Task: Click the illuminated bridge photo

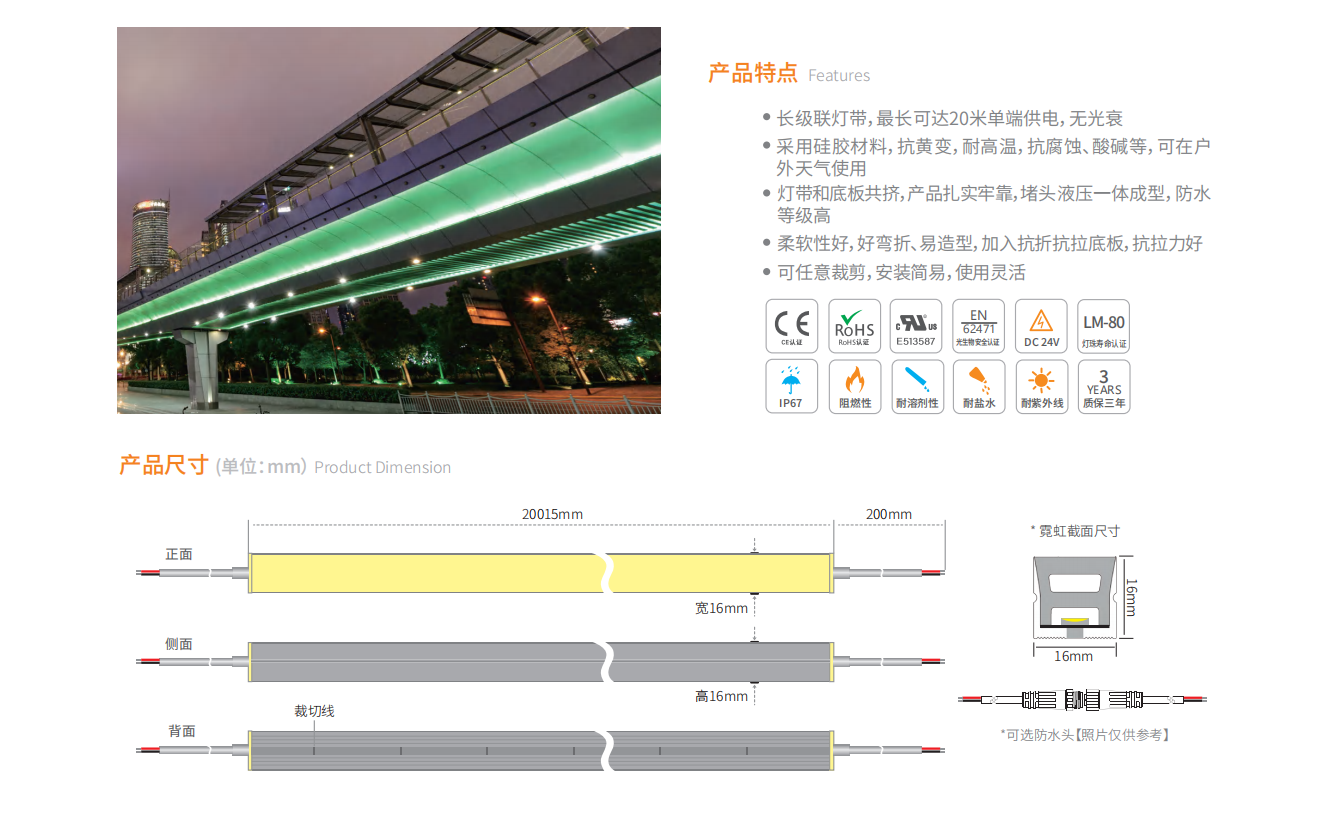Action: pos(388,220)
